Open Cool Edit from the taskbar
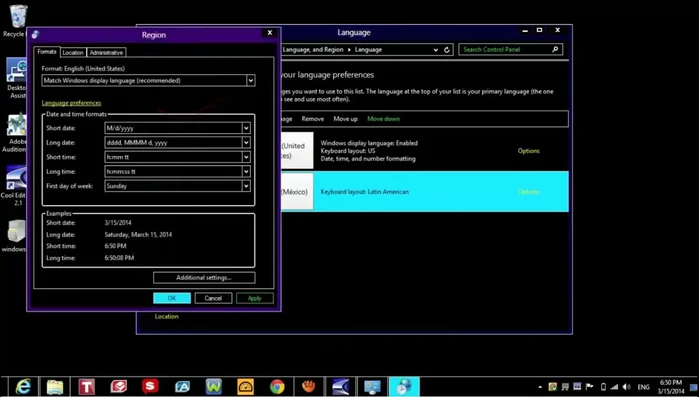 [x=341, y=386]
